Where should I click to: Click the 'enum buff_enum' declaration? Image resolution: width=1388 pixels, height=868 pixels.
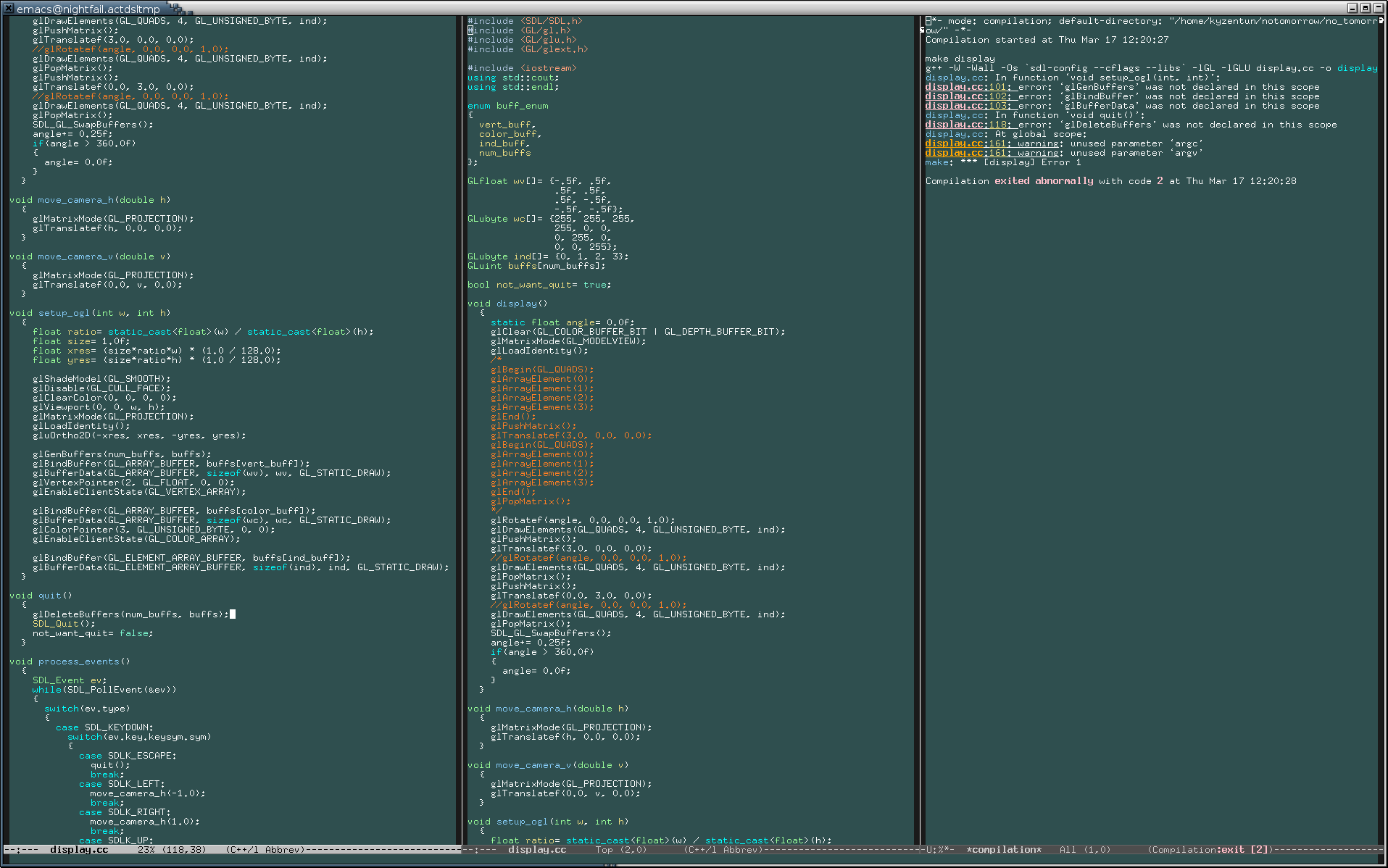[508, 106]
